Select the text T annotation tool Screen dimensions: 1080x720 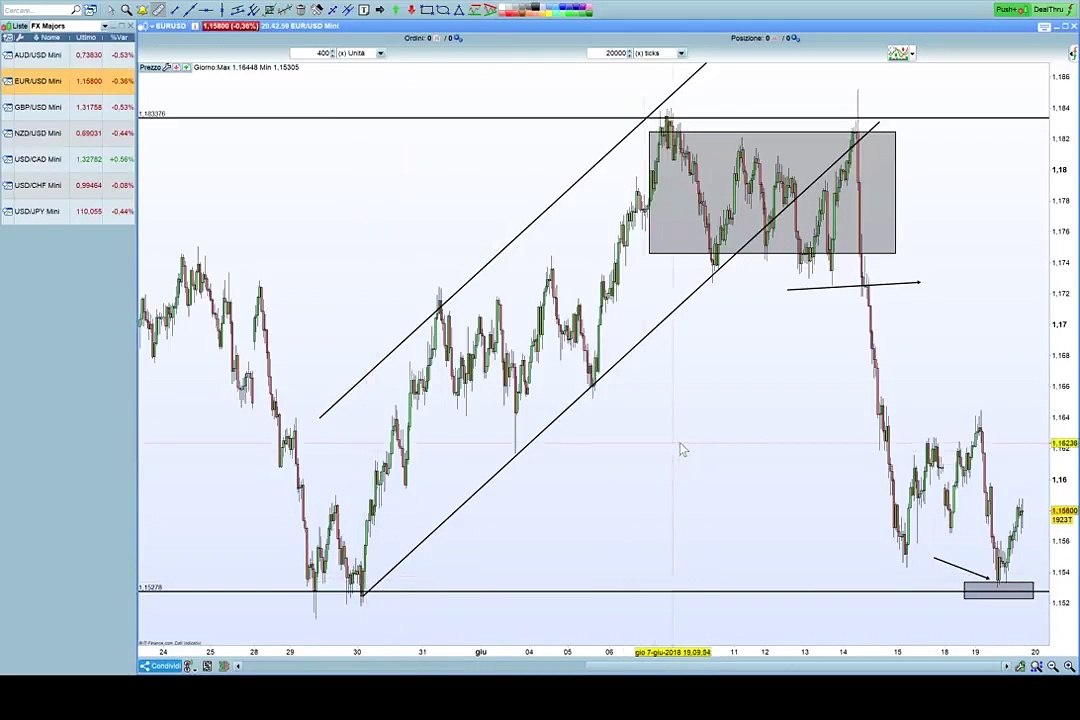[364, 10]
